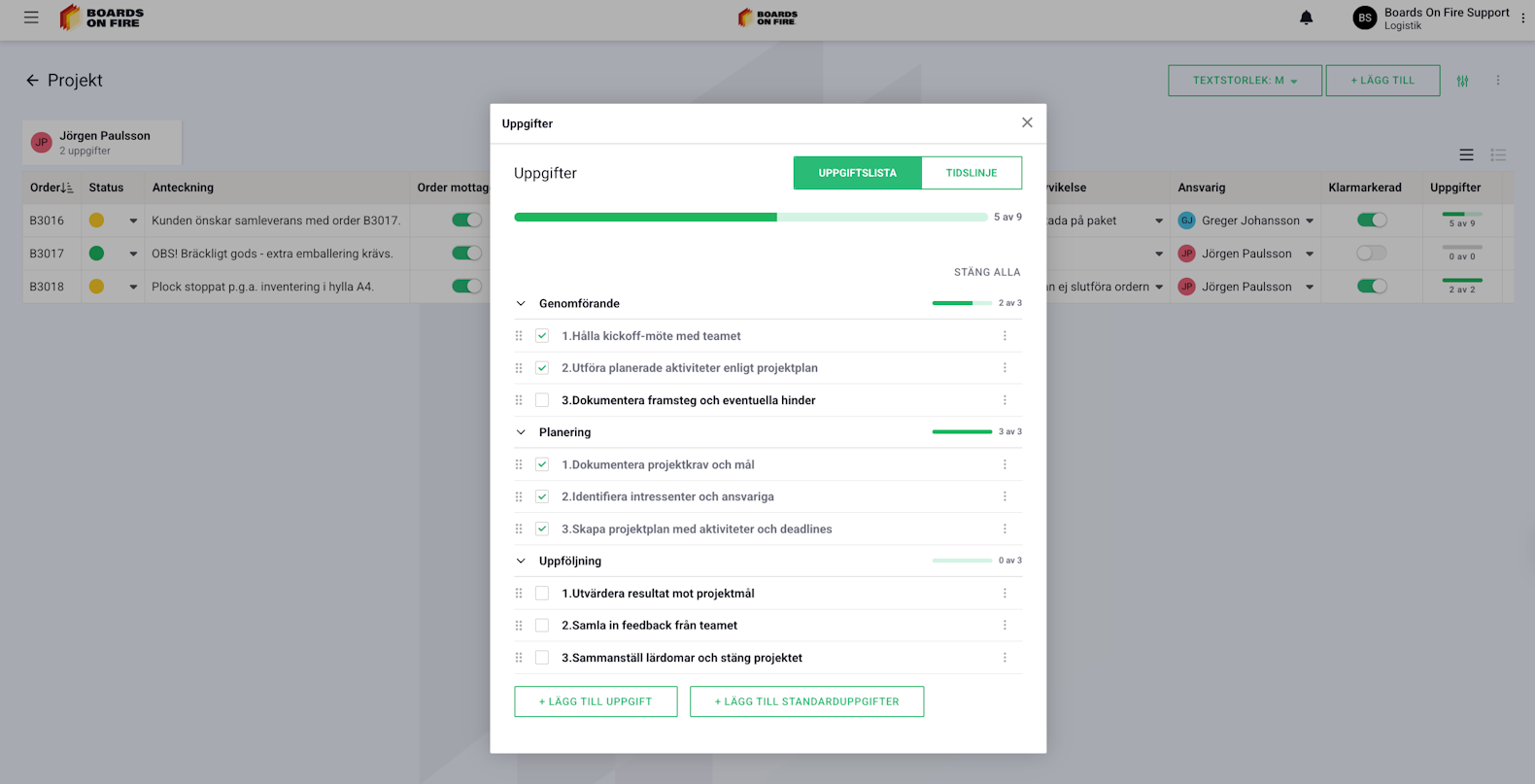The image size is (1535, 784).
Task: Click the overall 5 av 9 progress bar
Action: [750, 218]
